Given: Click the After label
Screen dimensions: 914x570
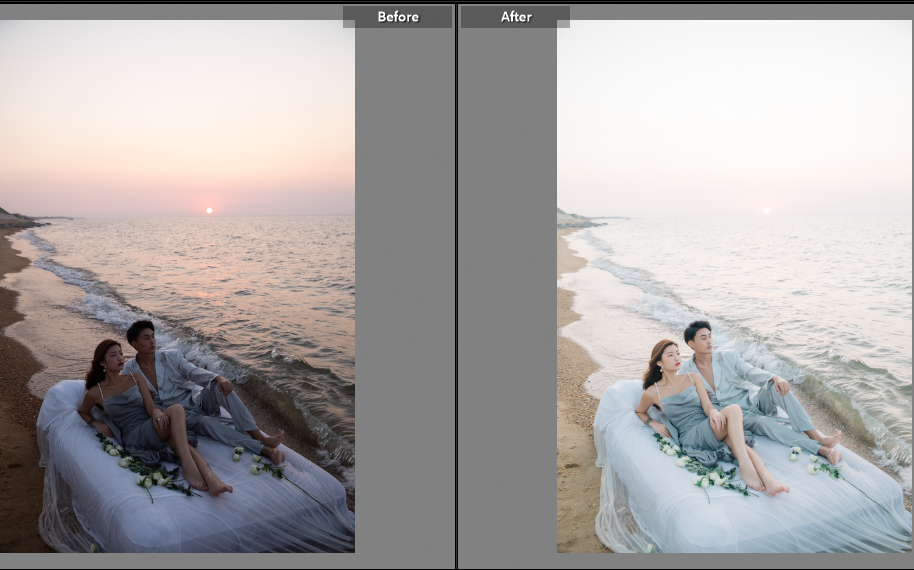Looking at the screenshot, I should (516, 17).
